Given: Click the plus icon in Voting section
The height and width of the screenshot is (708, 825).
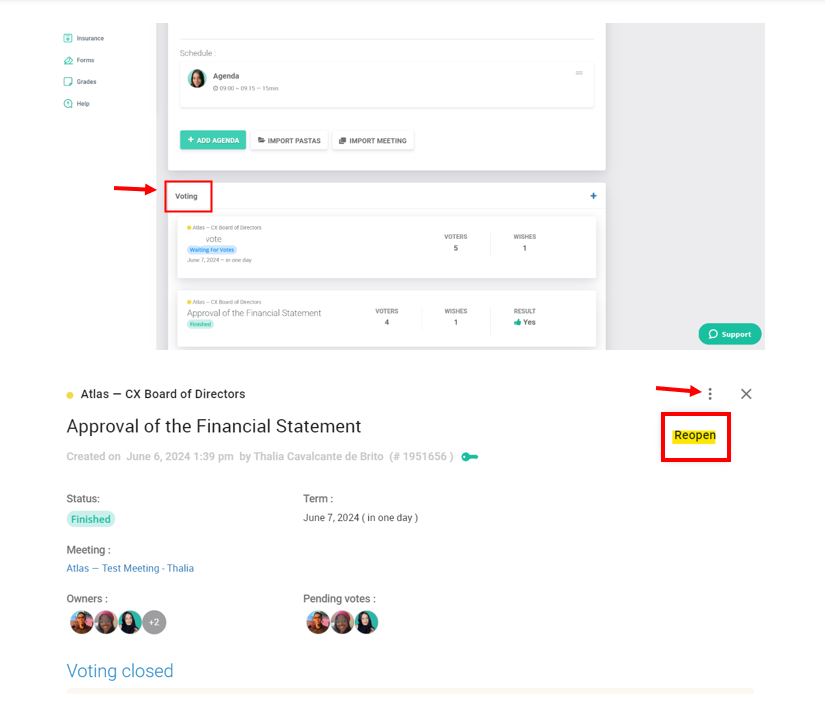Looking at the screenshot, I should 593,197.
